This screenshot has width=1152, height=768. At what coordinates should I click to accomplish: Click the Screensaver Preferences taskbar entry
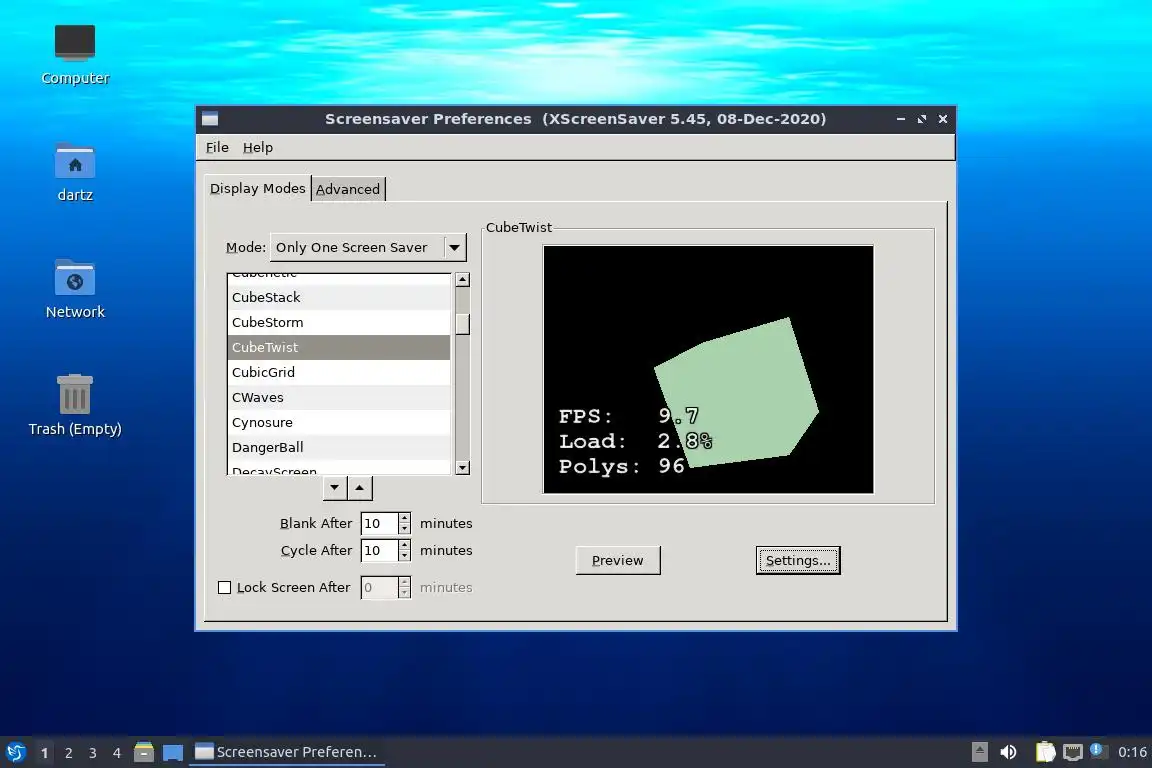(287, 752)
